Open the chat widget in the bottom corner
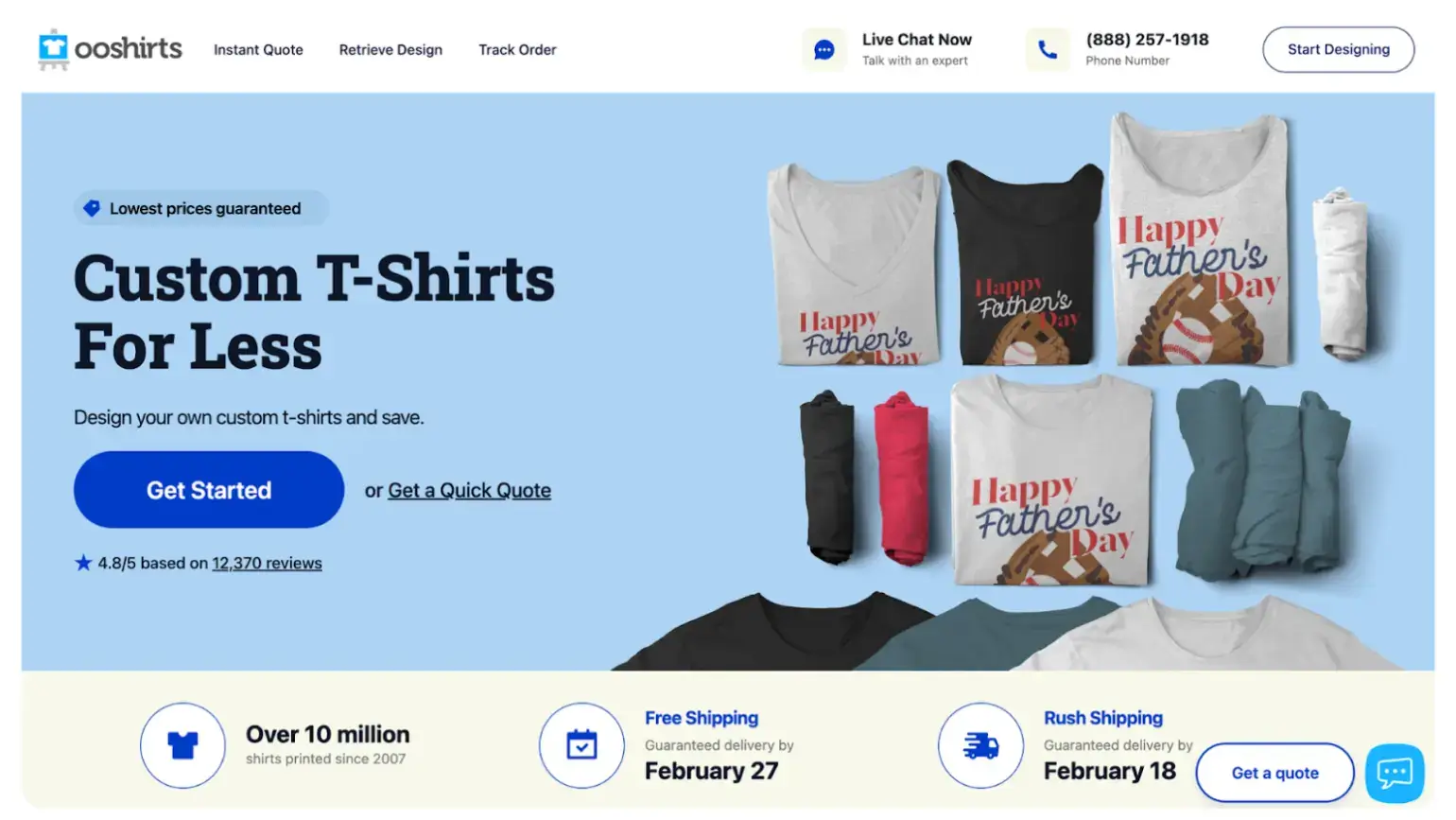This screenshot has width=1456, height=820. pos(1395,773)
